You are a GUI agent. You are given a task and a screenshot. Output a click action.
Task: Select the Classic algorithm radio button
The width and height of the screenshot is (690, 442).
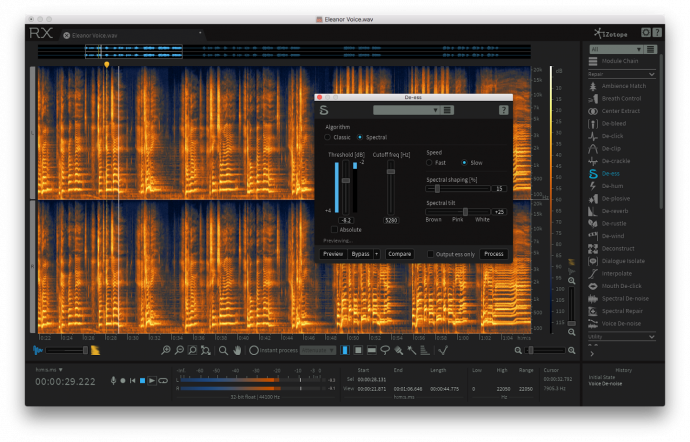click(x=327, y=137)
